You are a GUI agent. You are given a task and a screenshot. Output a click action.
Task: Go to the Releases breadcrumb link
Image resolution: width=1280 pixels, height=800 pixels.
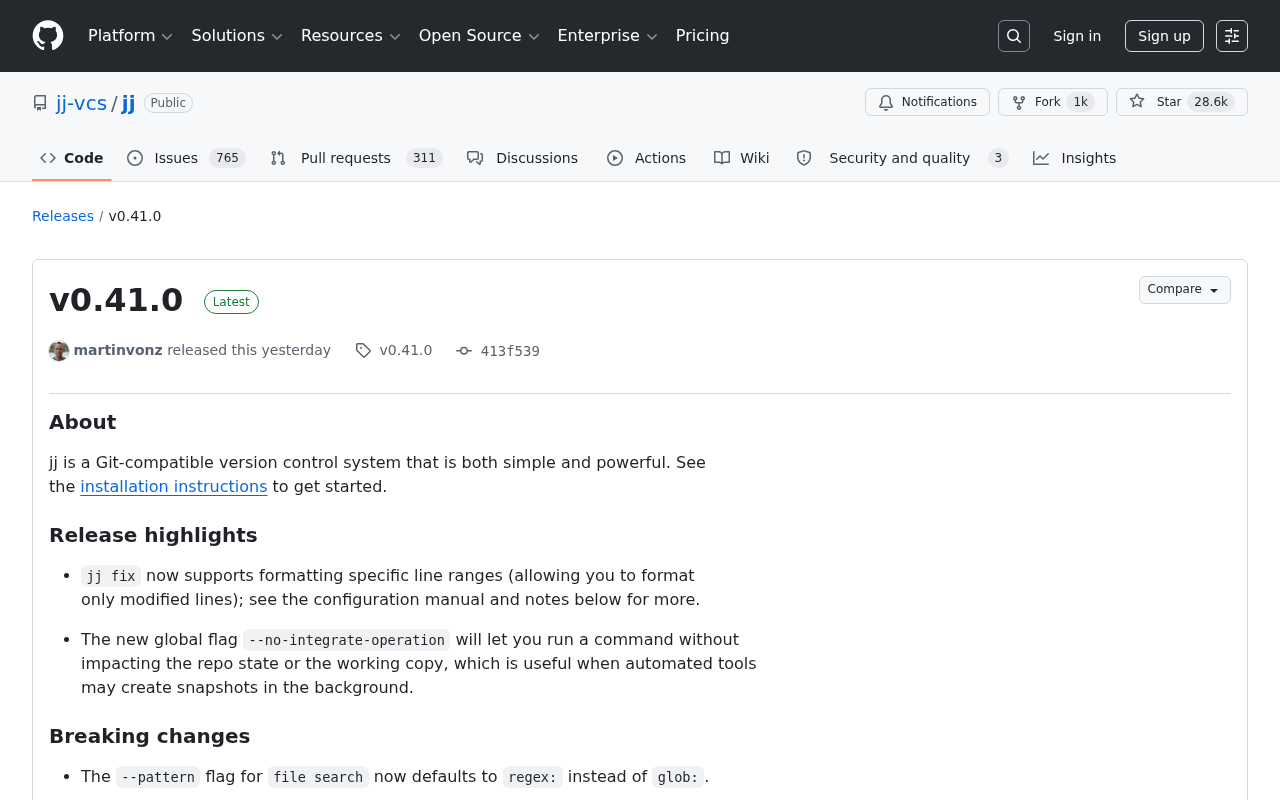(x=63, y=216)
